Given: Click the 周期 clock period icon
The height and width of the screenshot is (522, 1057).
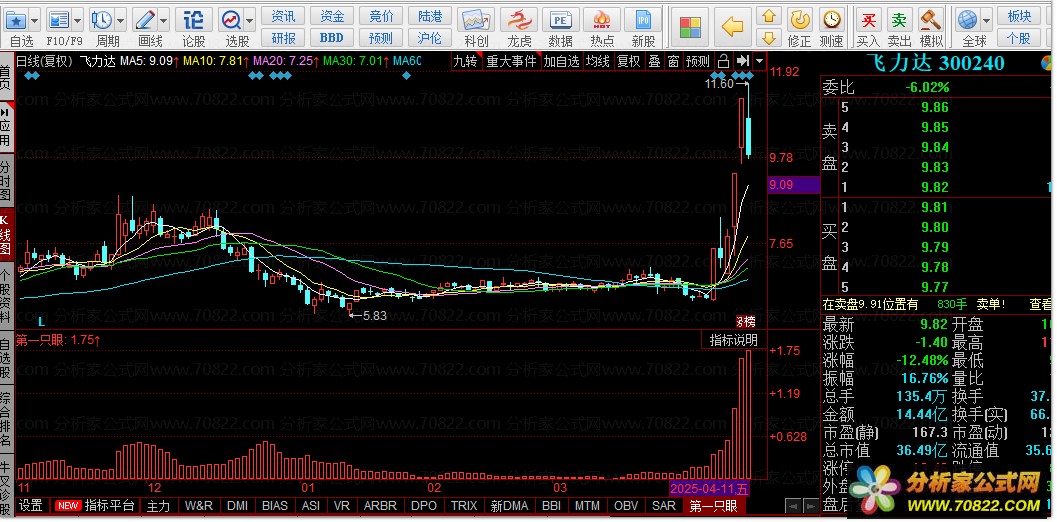Looking at the screenshot, I should coord(102,19).
